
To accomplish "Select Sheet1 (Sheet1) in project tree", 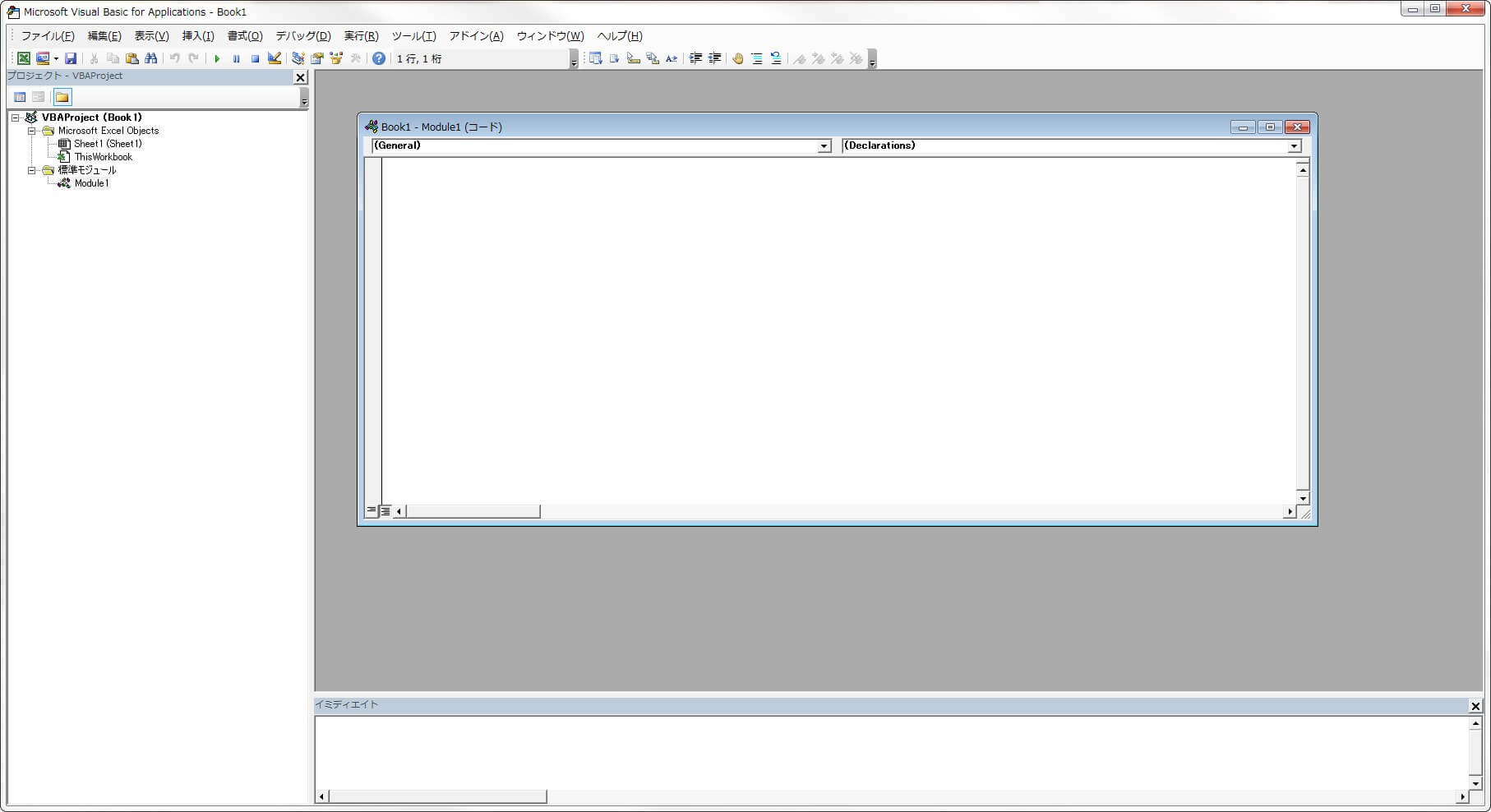I will tap(108, 144).
